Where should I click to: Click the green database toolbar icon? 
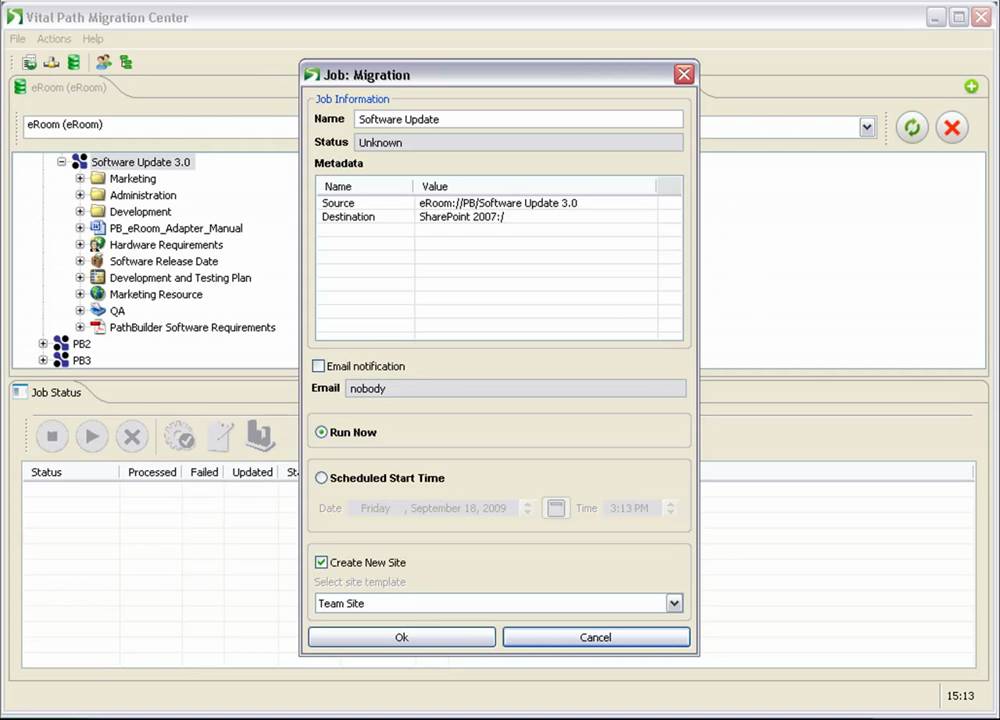point(74,62)
